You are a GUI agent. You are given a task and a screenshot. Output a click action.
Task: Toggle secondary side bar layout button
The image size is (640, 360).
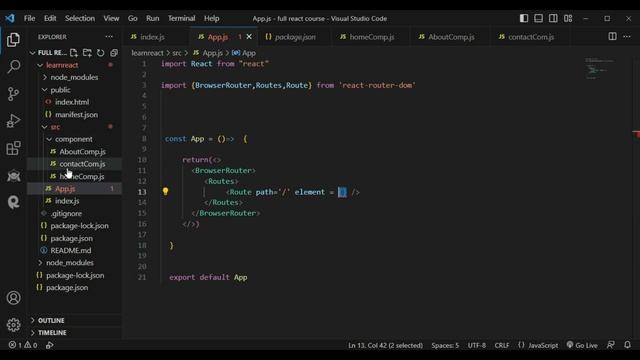[553, 18]
